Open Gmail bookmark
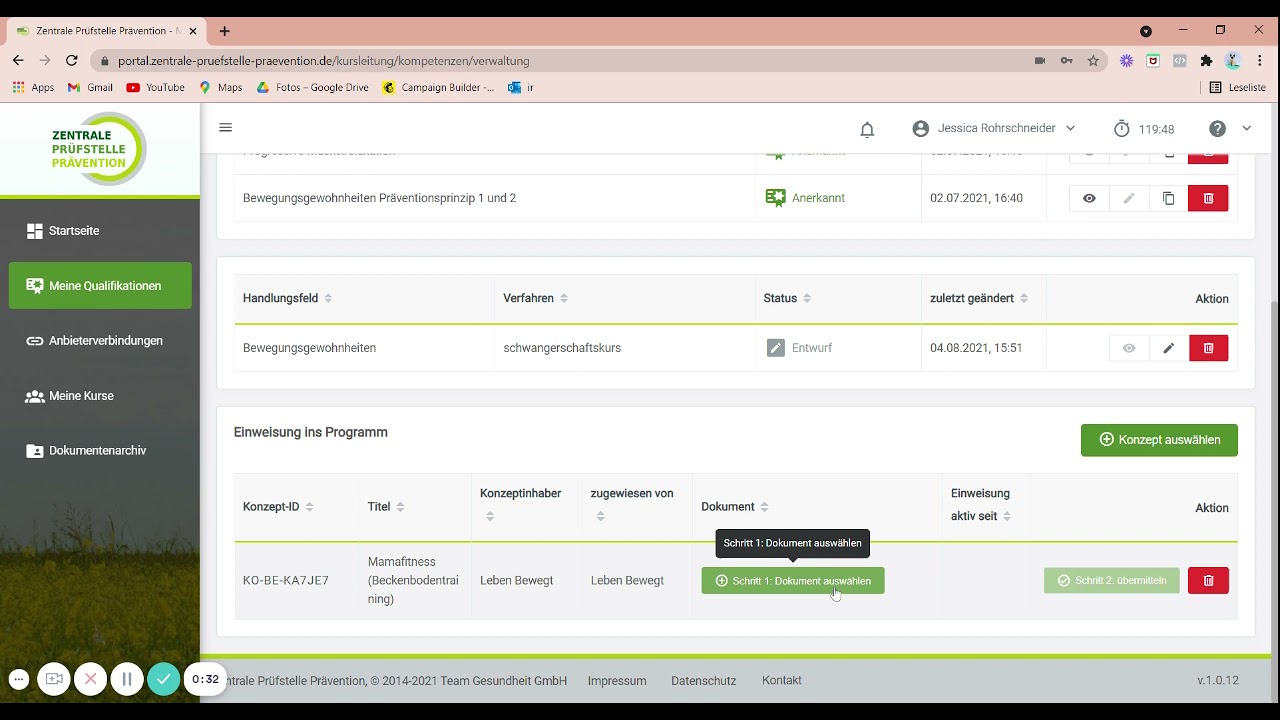The height and width of the screenshot is (720, 1280). 90,88
